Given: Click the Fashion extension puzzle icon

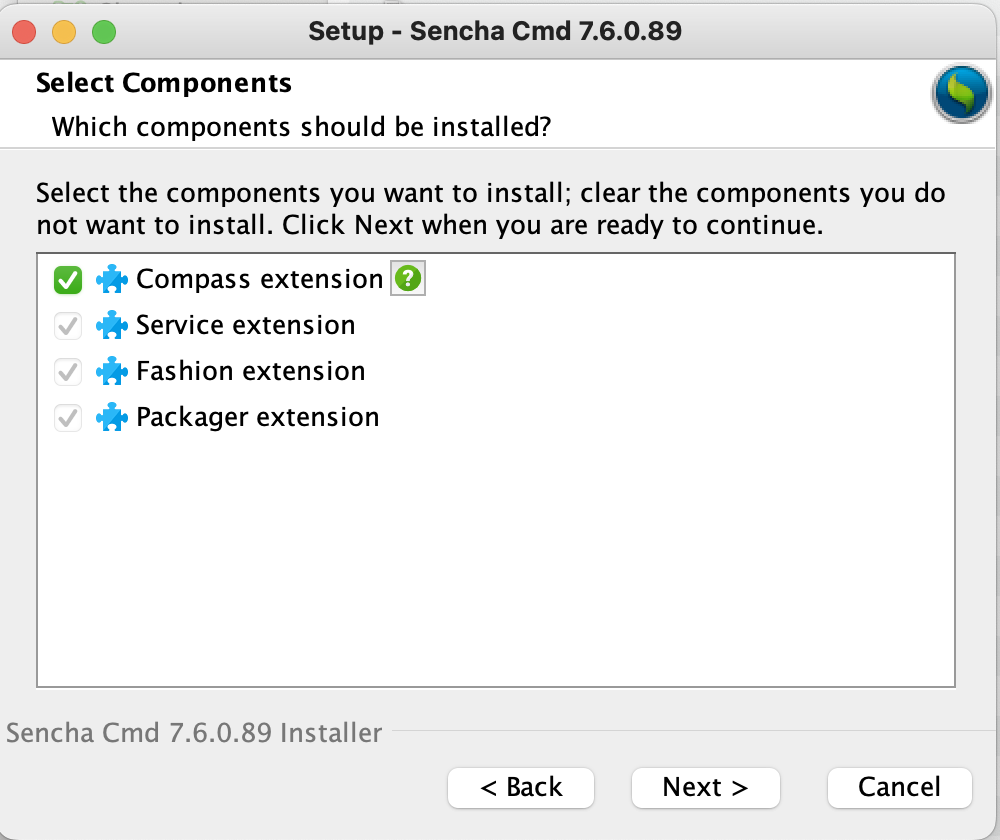Looking at the screenshot, I should point(112,372).
